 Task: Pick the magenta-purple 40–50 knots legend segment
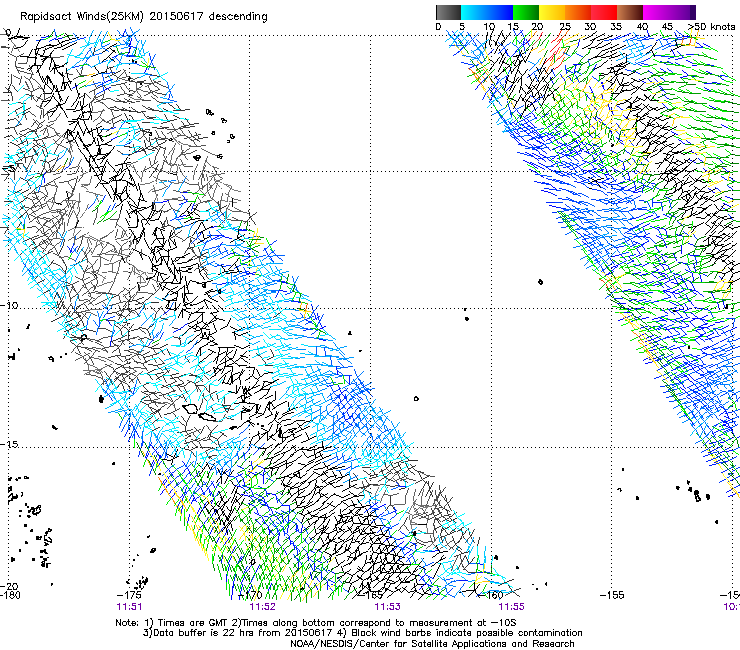click(669, 12)
